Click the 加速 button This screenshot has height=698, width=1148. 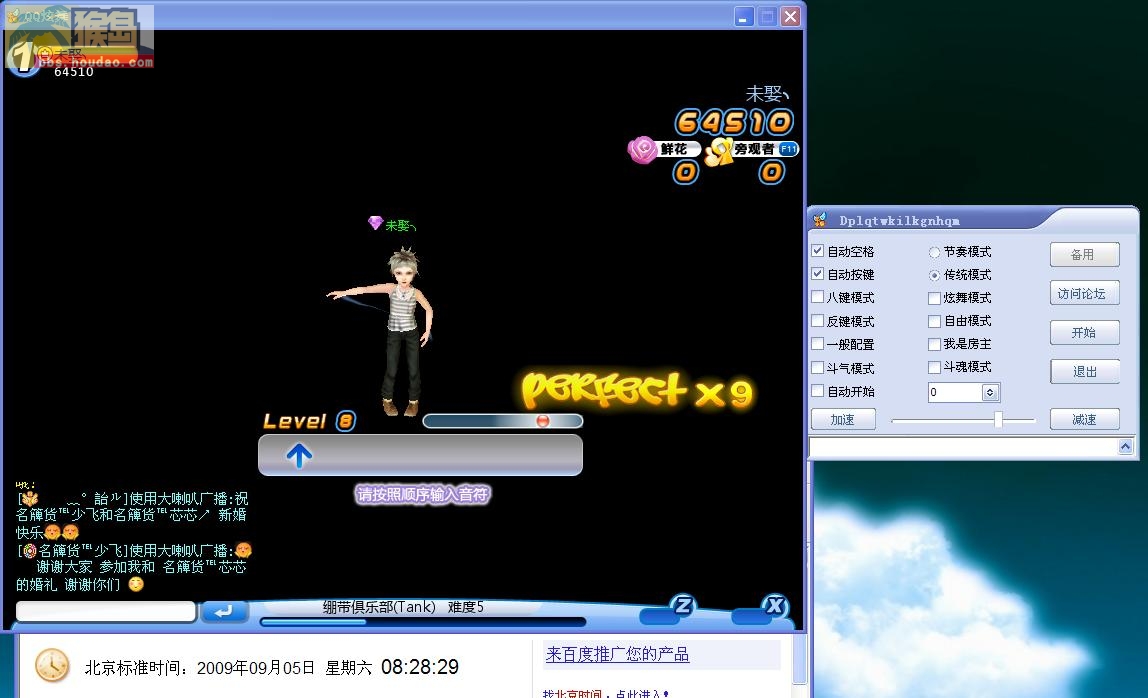843,419
